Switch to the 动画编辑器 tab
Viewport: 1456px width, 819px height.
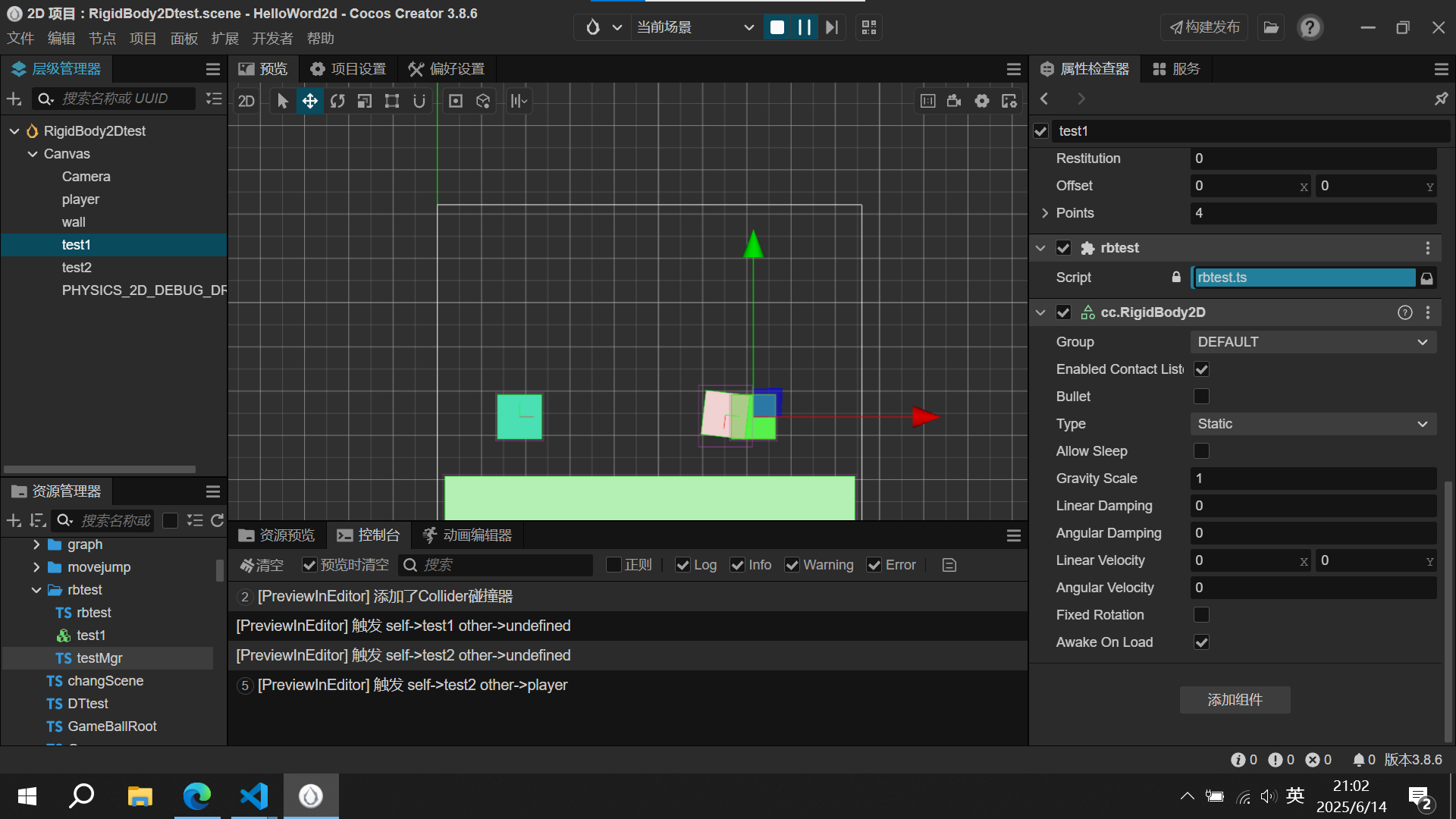click(467, 535)
